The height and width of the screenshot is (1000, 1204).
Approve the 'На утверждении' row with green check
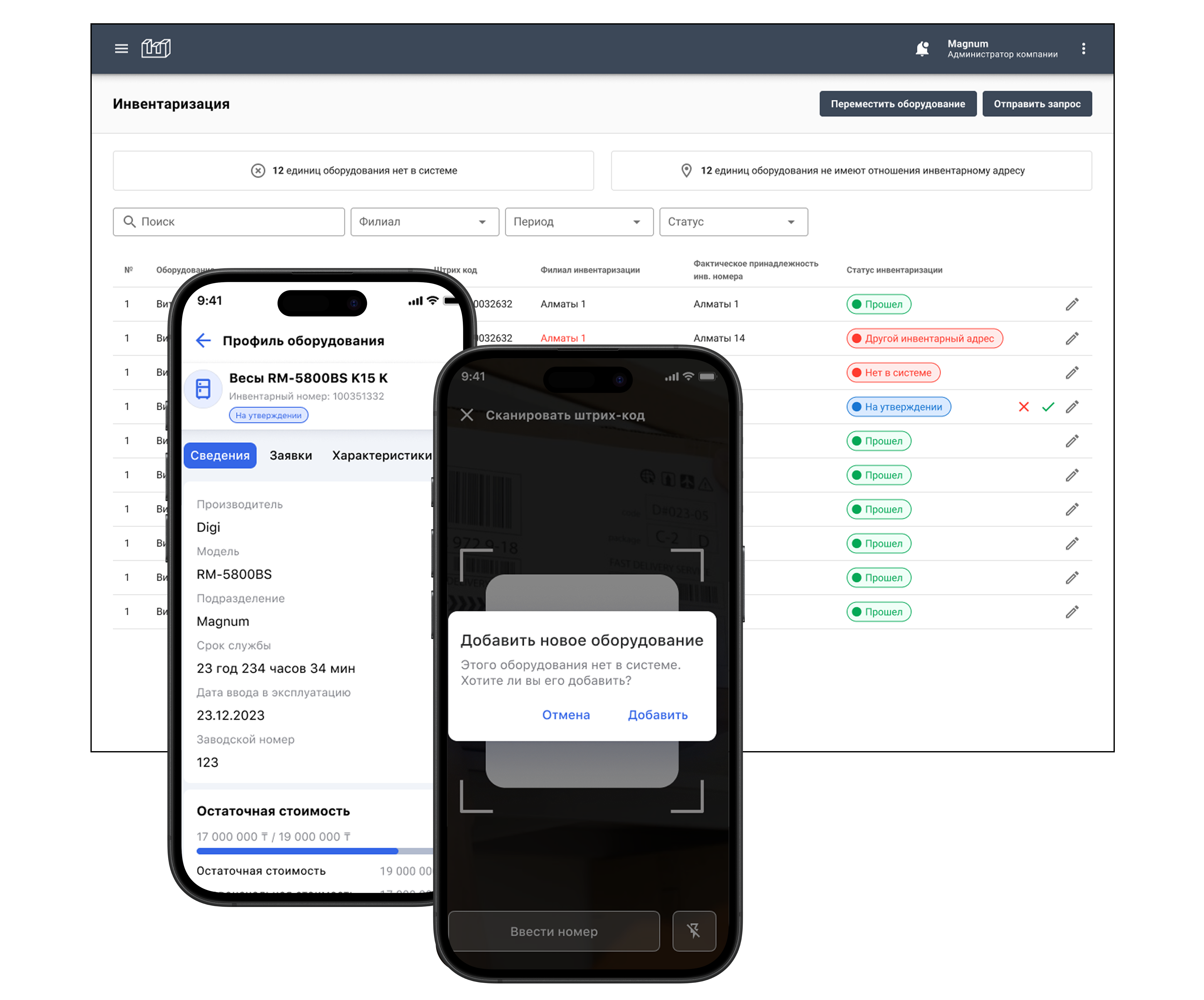[1048, 407]
